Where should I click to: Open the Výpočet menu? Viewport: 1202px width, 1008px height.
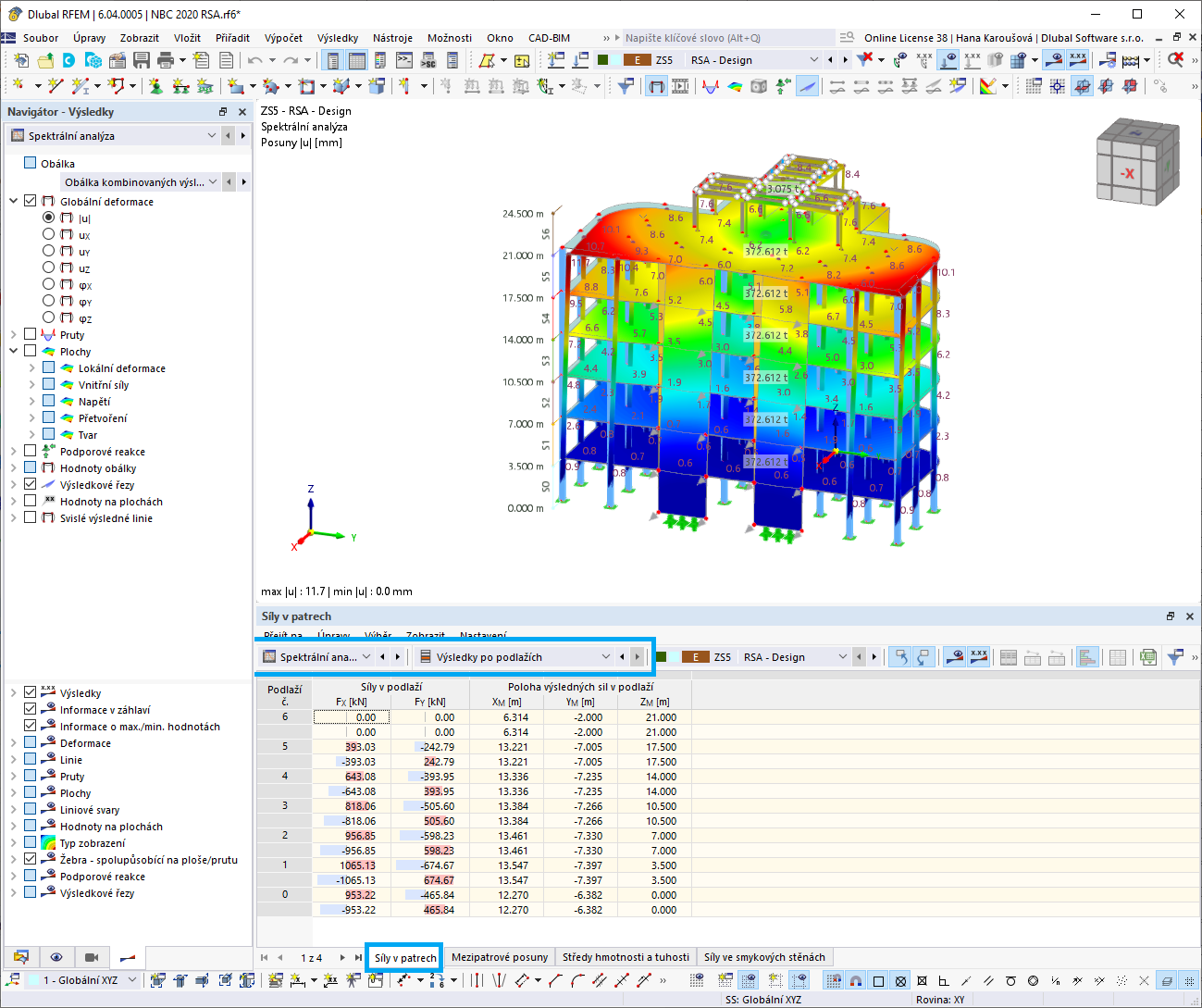(283, 38)
